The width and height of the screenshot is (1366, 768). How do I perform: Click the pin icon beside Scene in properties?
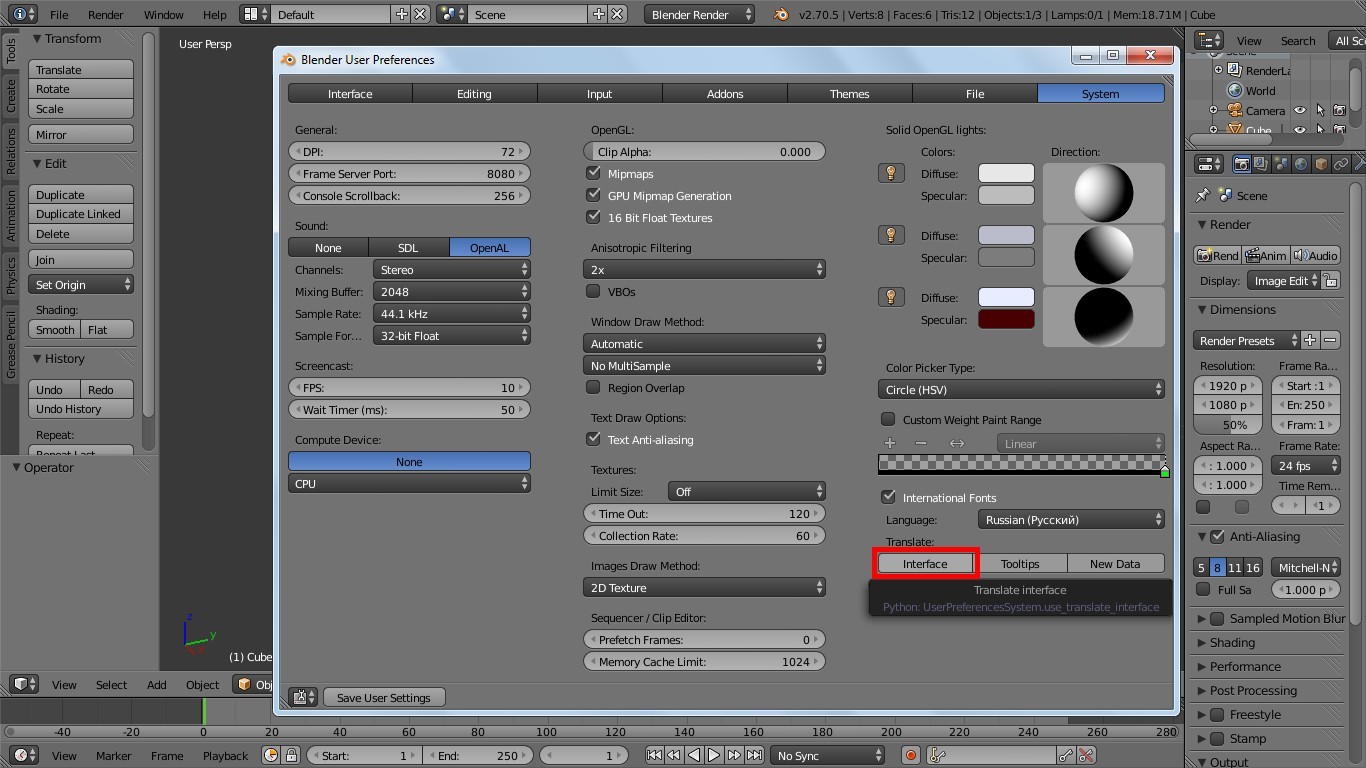tap(1203, 195)
